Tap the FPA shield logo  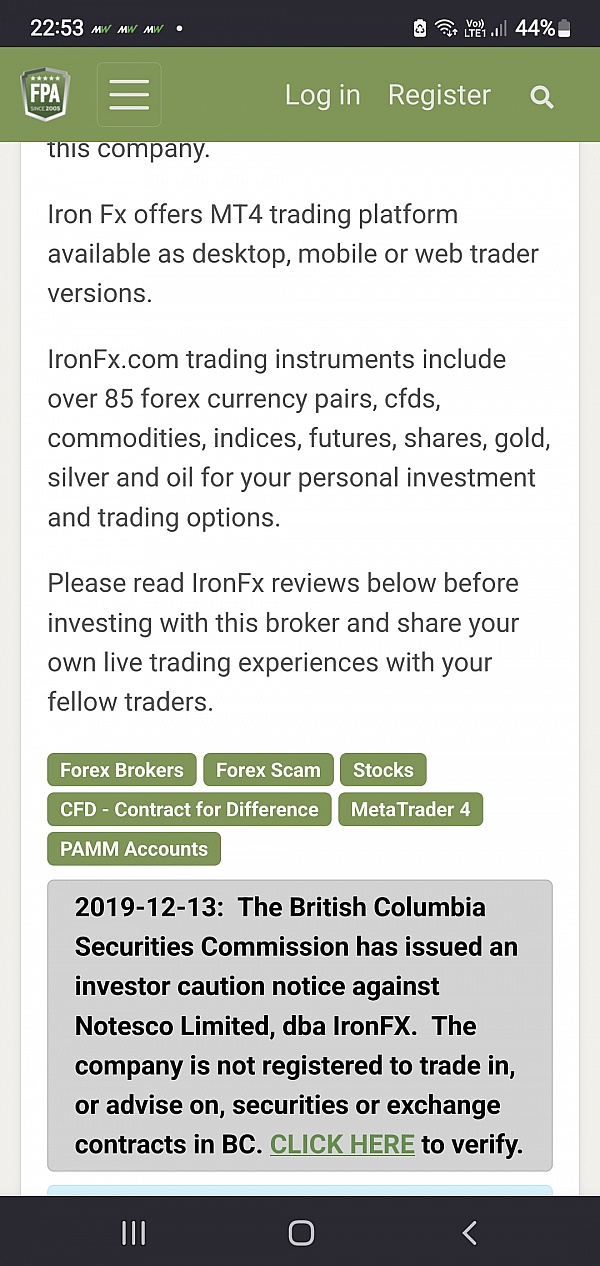tap(46, 94)
